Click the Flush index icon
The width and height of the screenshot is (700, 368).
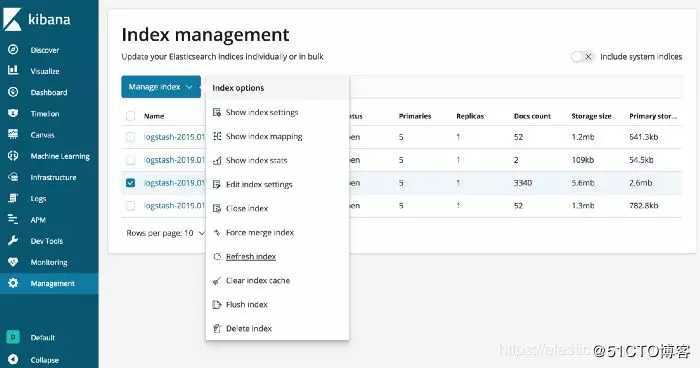pos(217,305)
